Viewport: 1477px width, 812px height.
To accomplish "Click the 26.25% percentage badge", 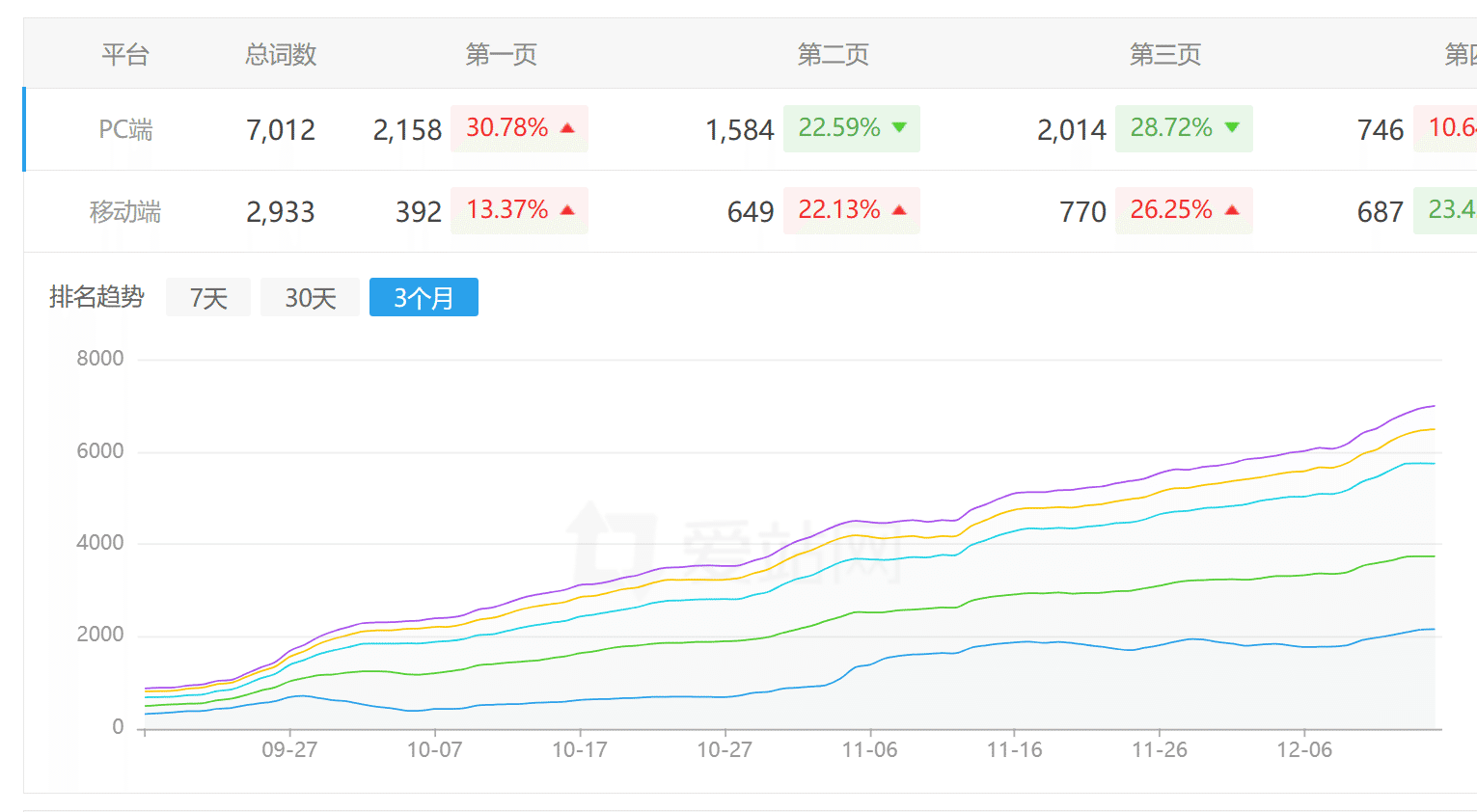I will (1184, 210).
